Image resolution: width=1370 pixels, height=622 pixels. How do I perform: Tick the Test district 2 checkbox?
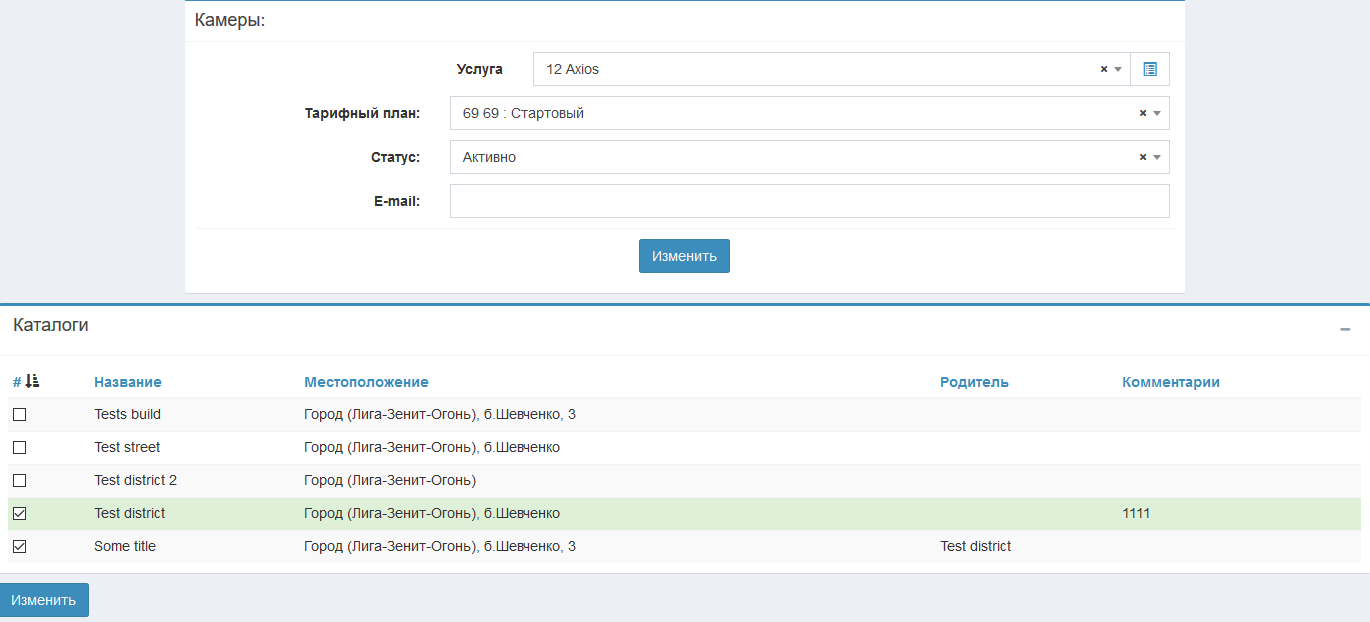pos(20,481)
